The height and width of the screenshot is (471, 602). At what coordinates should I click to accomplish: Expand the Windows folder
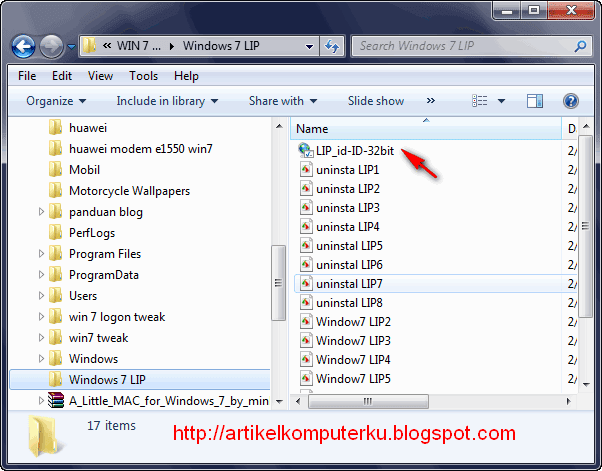[x=41, y=359]
